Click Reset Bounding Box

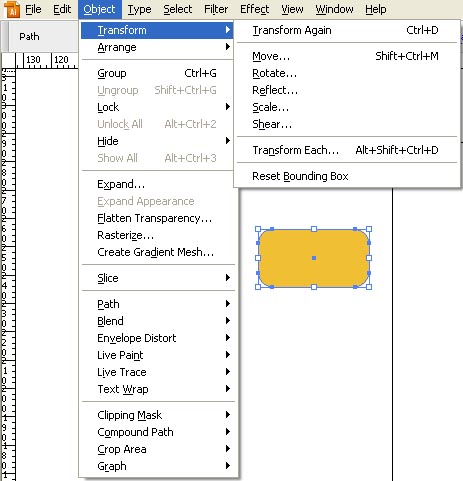point(300,176)
